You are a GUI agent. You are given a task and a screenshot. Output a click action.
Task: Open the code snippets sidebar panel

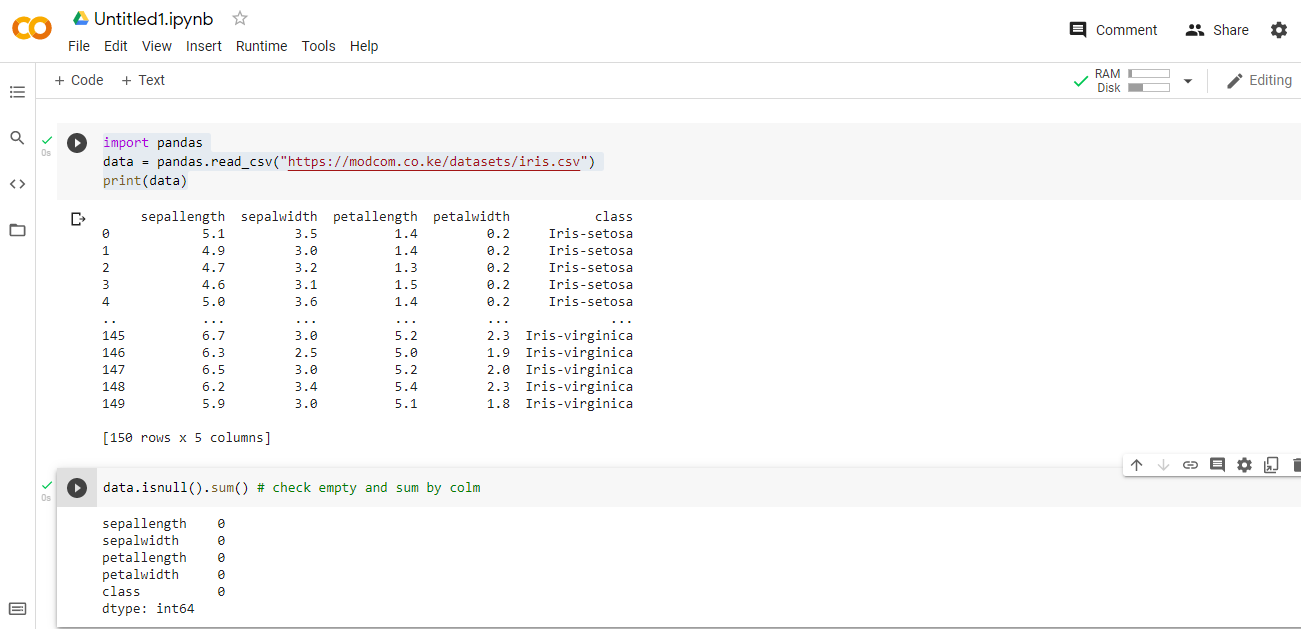point(17,183)
